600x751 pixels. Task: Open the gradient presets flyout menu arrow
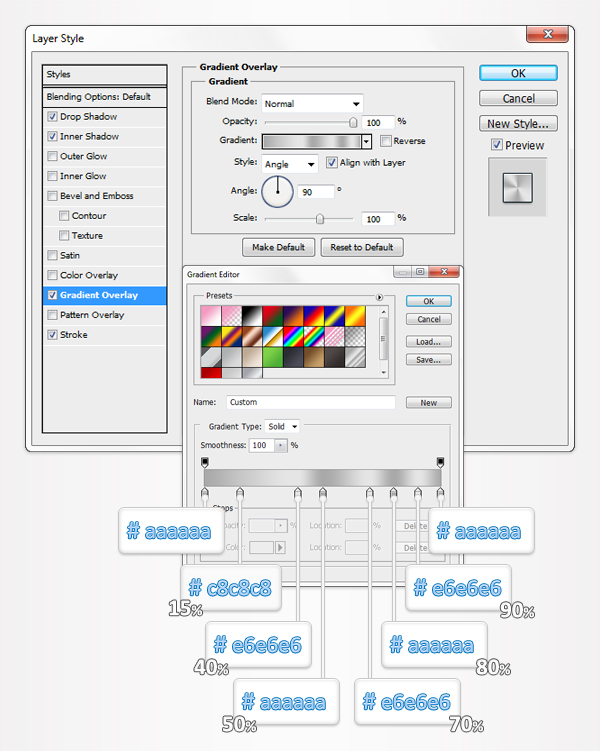coord(379,297)
